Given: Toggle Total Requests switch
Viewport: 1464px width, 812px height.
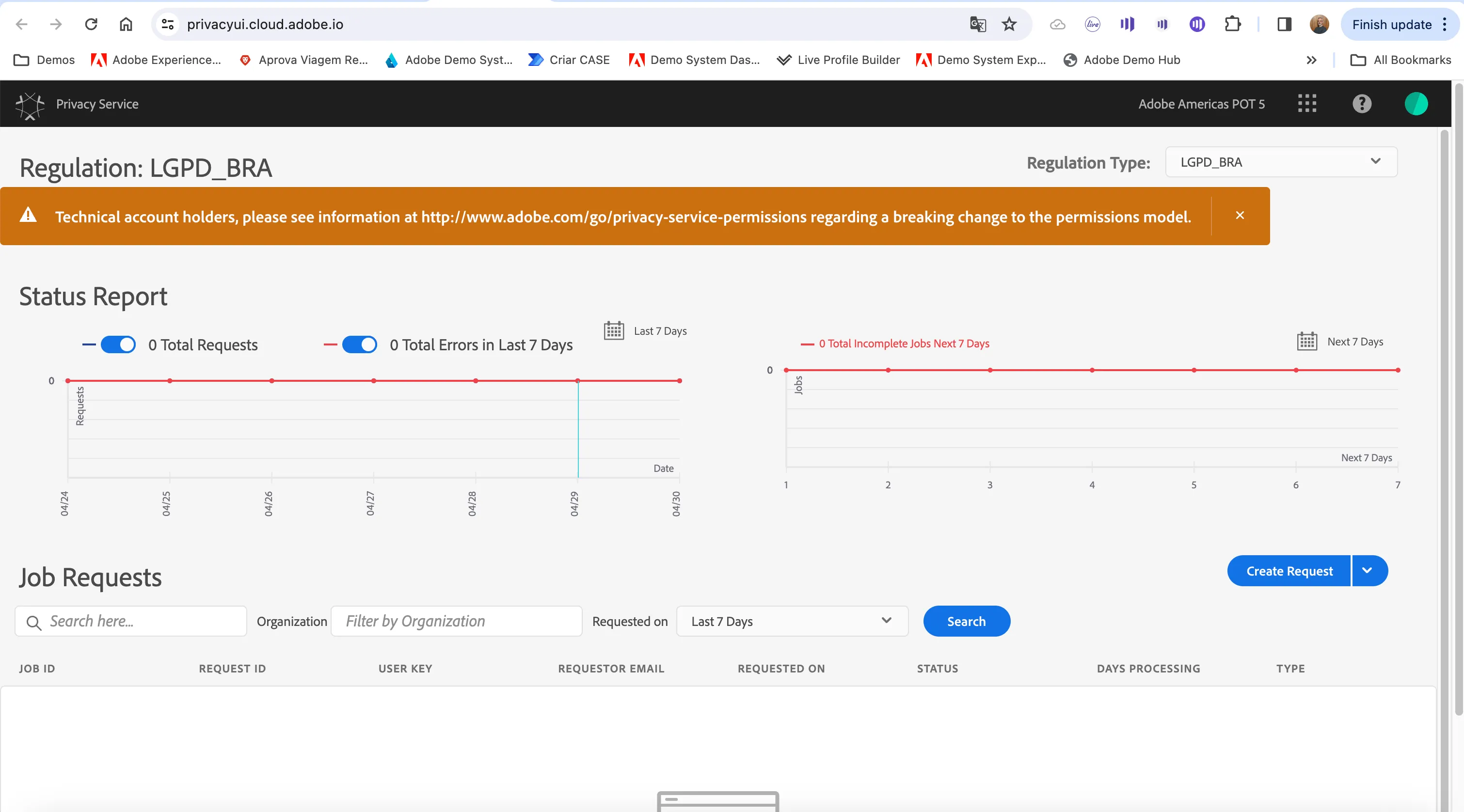Looking at the screenshot, I should 118,344.
